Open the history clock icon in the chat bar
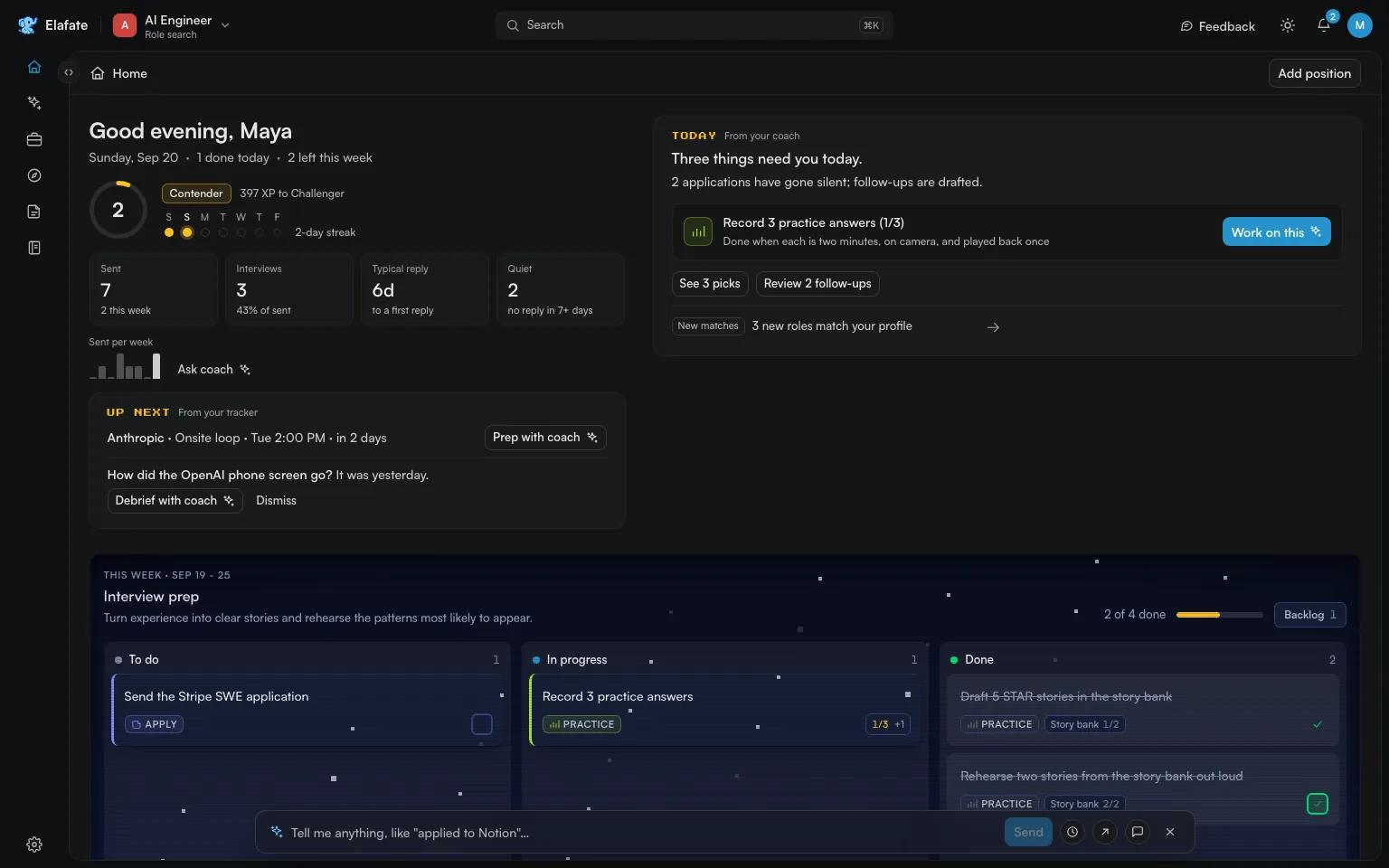 [1072, 832]
